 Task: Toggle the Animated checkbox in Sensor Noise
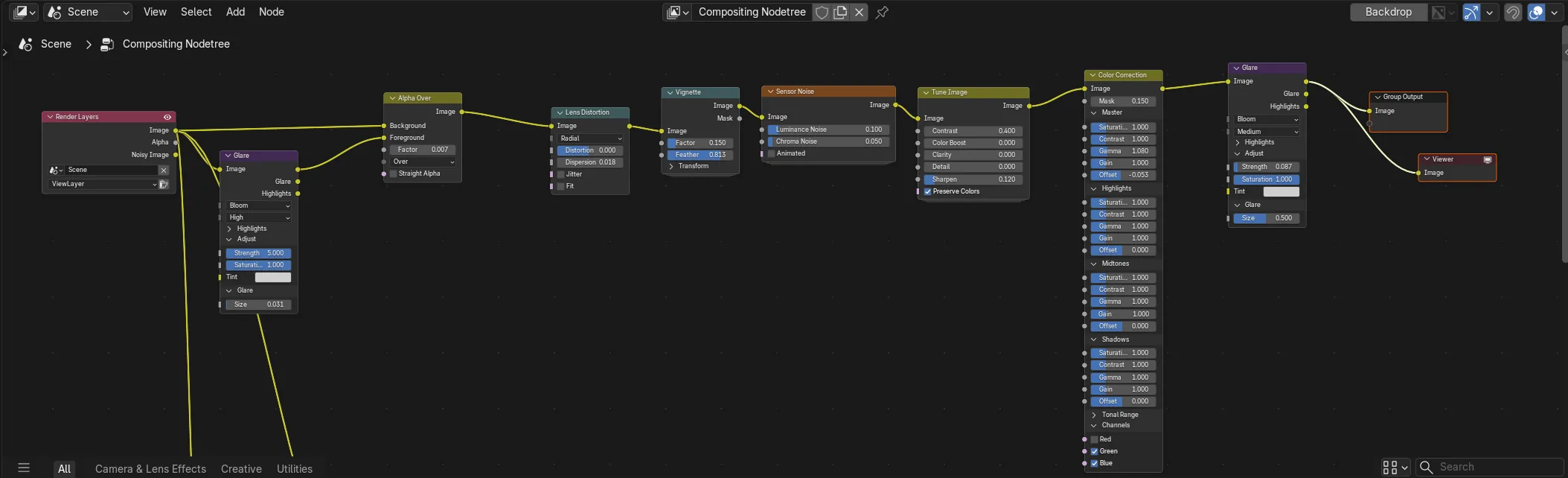click(772, 153)
